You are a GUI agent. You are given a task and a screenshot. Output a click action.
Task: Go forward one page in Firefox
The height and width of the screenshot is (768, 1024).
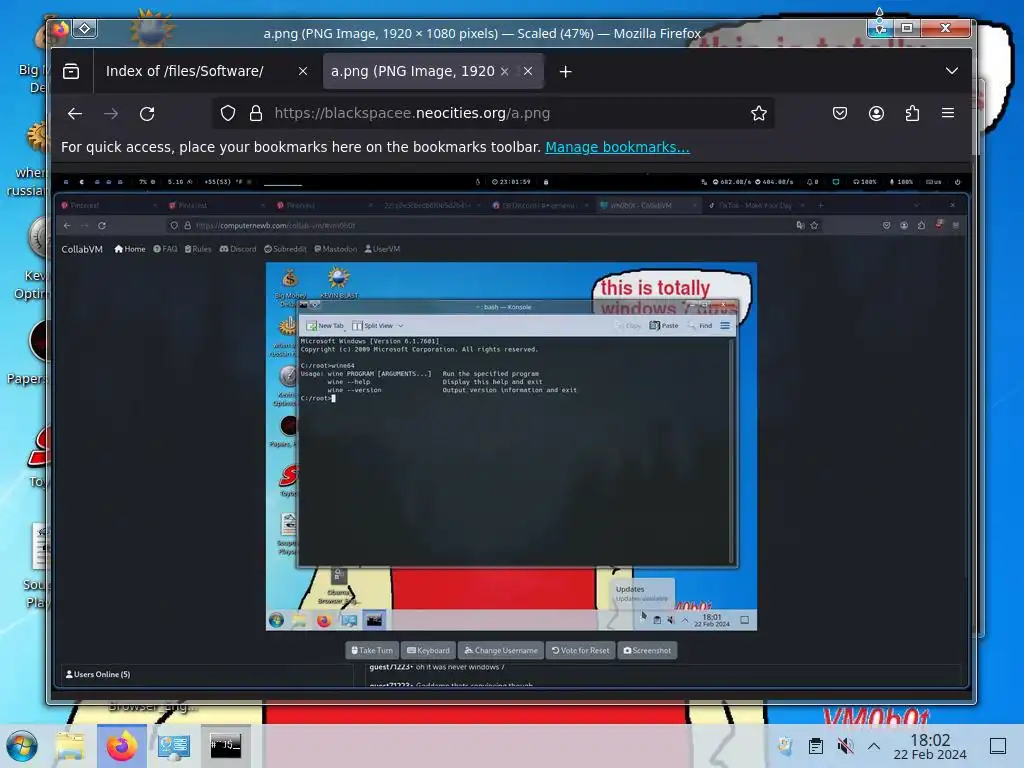(111, 114)
